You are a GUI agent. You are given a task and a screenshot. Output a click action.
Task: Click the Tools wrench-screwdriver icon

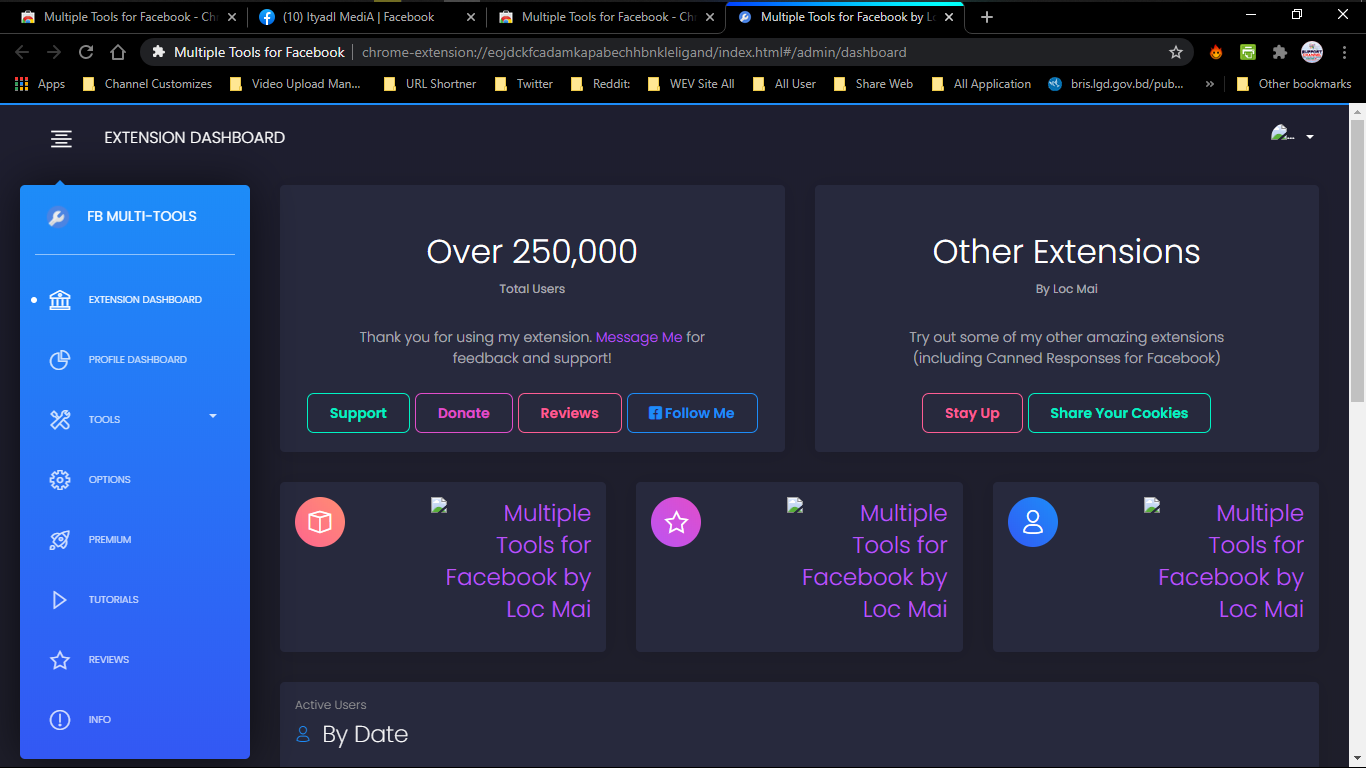coord(60,420)
